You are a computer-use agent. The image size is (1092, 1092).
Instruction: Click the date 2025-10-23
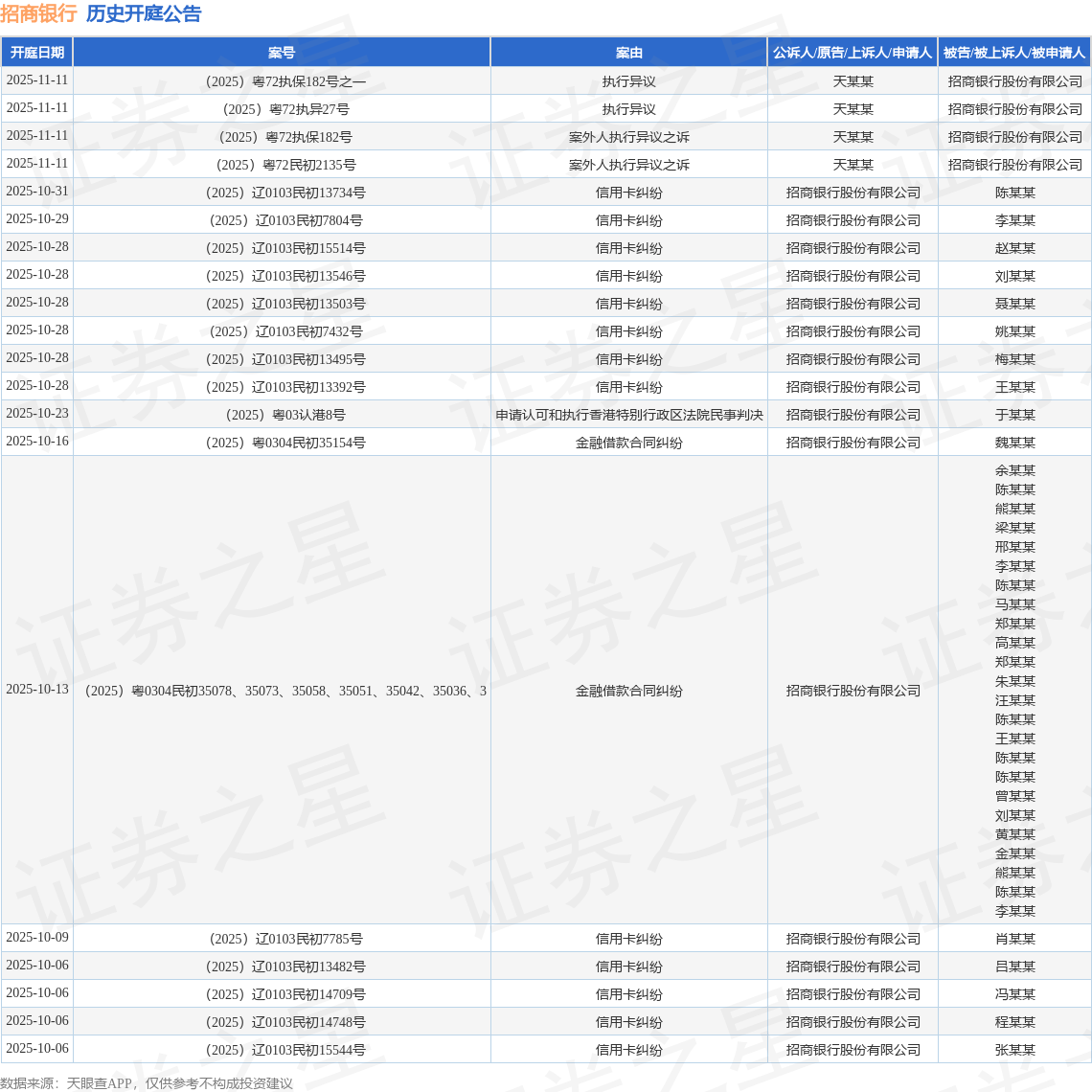(x=37, y=414)
